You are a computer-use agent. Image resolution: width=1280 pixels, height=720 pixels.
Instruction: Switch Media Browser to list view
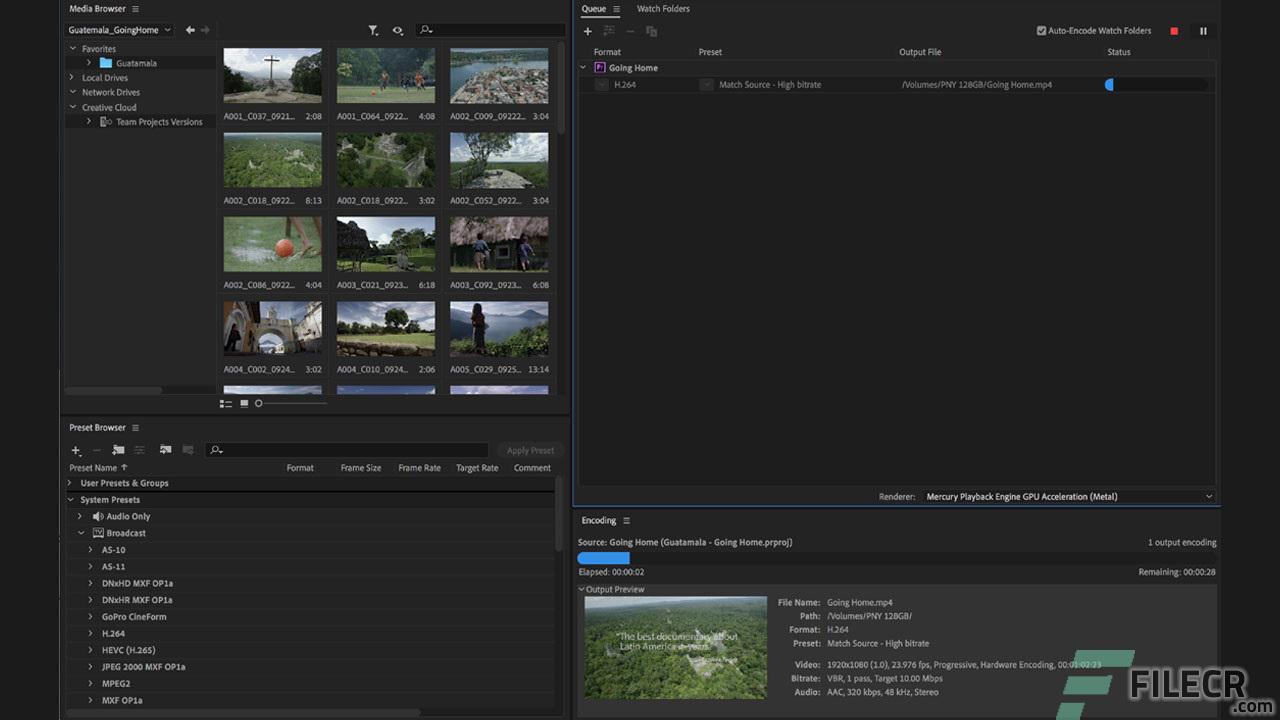point(226,403)
